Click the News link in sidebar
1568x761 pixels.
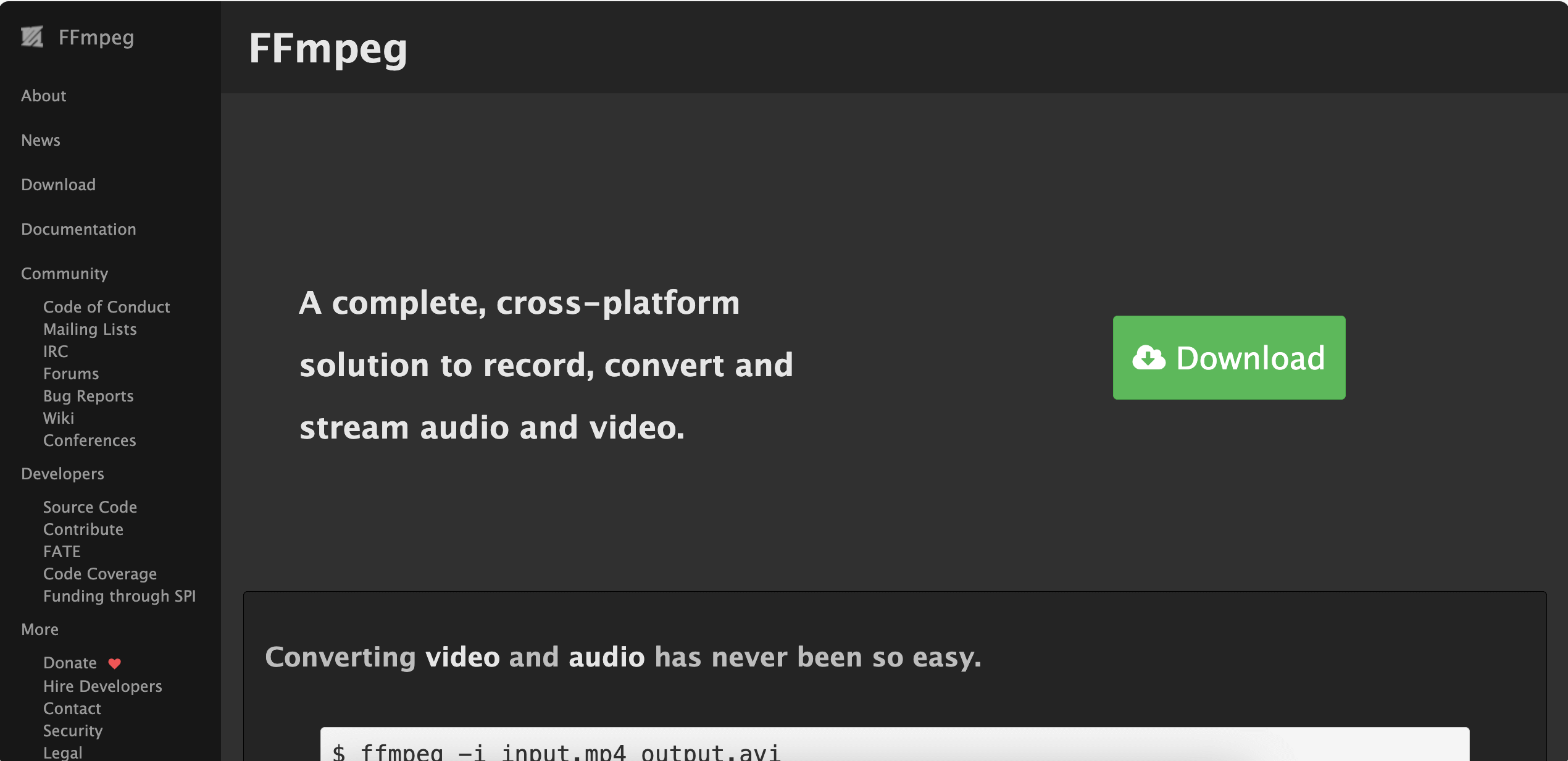point(40,140)
